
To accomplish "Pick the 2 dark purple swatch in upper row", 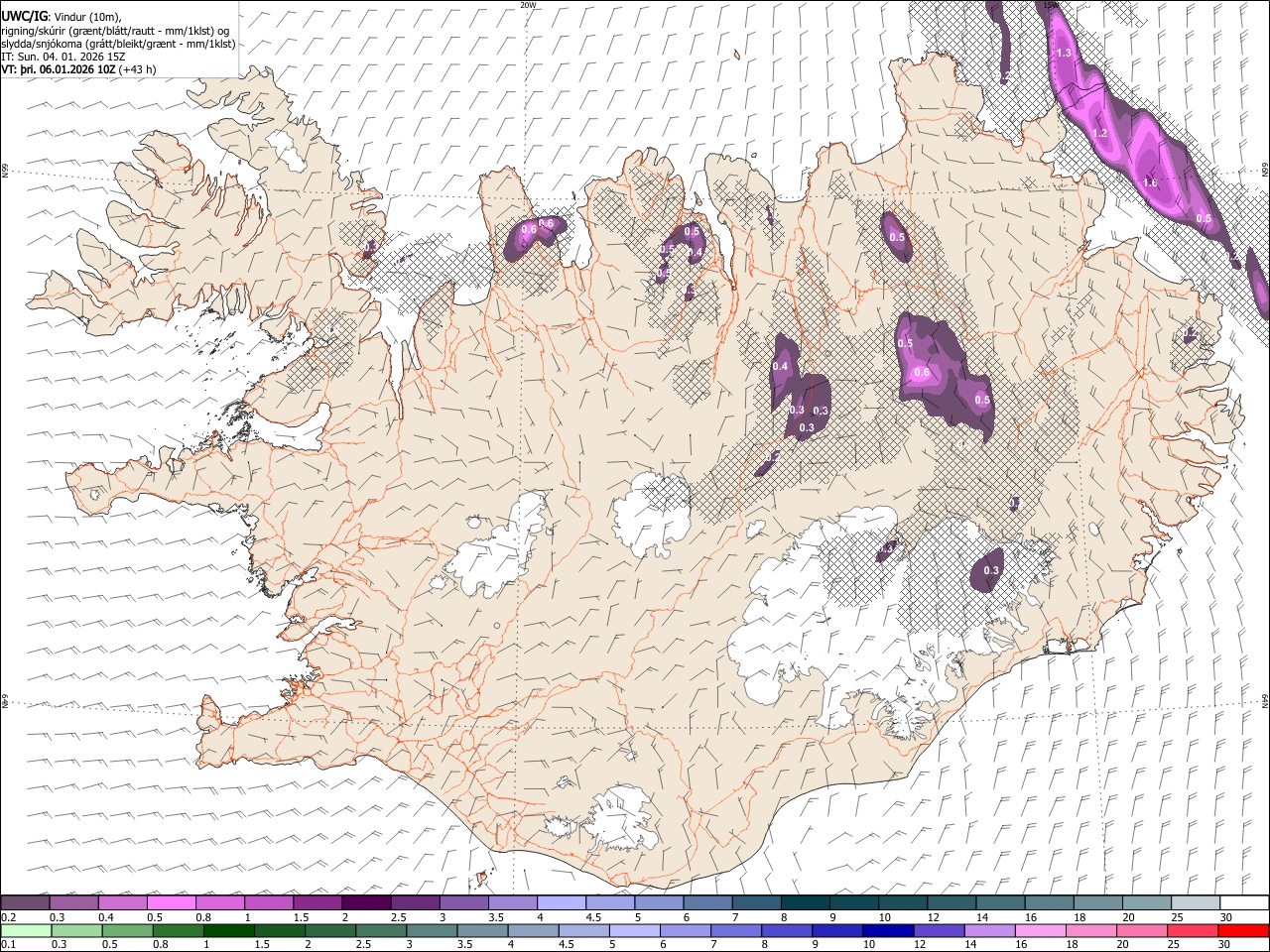I will click(x=366, y=902).
